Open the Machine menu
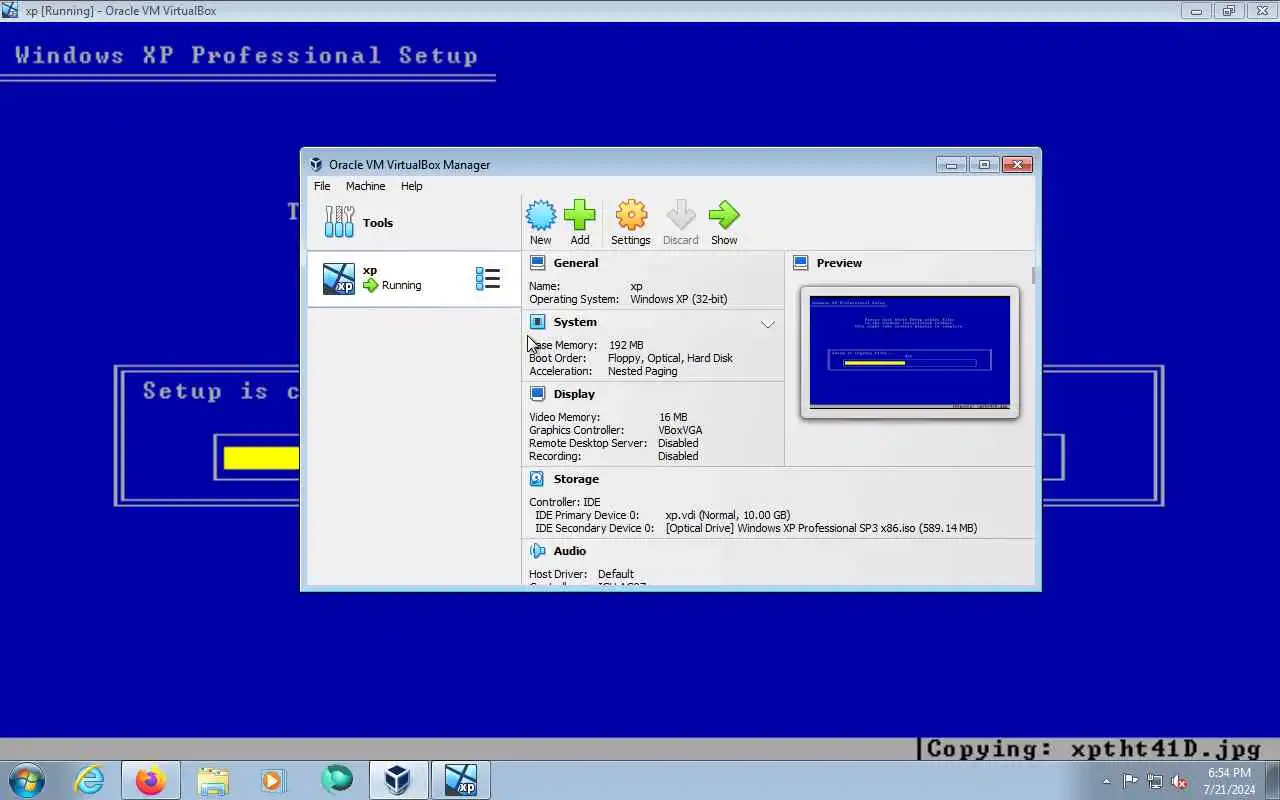This screenshot has width=1280, height=800. pos(365,186)
